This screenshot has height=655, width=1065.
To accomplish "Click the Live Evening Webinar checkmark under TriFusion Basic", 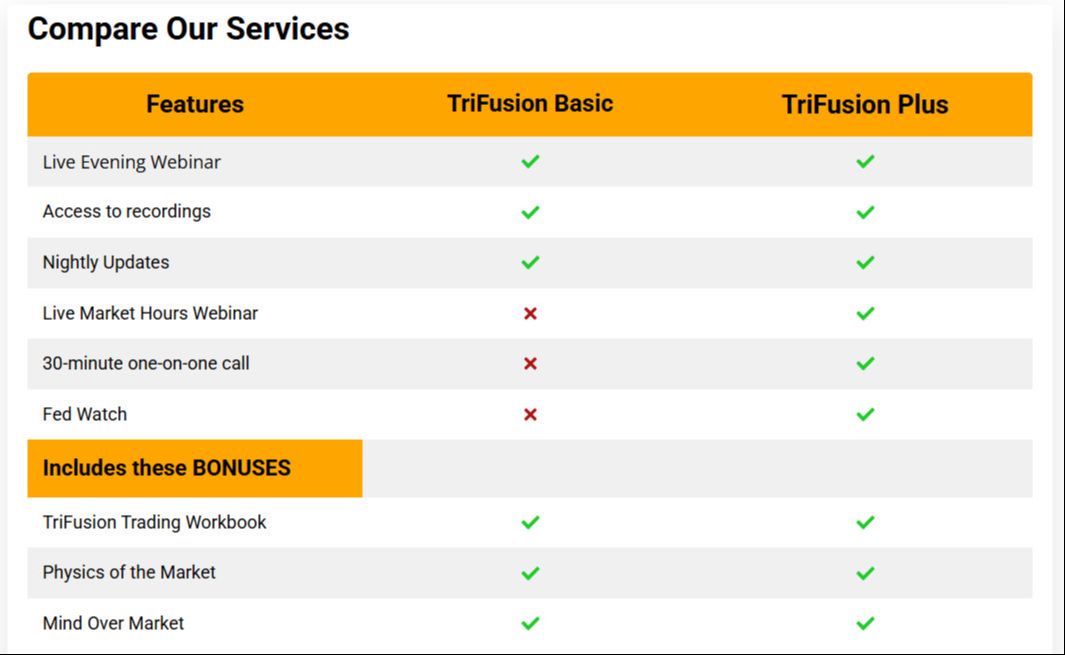I will pos(530,162).
